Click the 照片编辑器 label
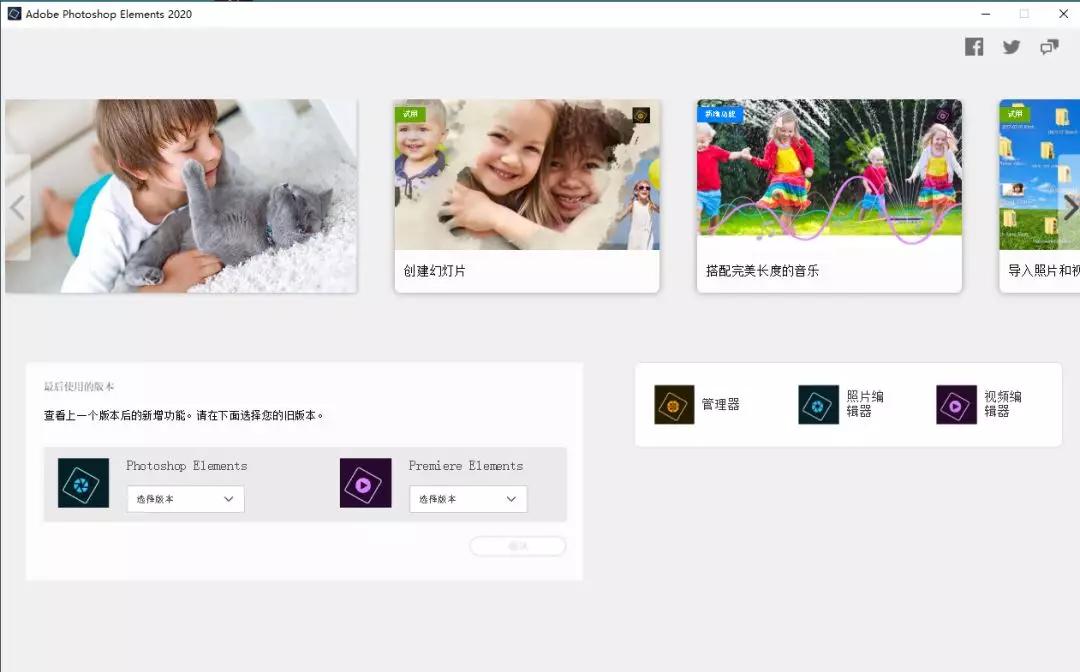Viewport: 1080px width, 672px height. coord(865,404)
